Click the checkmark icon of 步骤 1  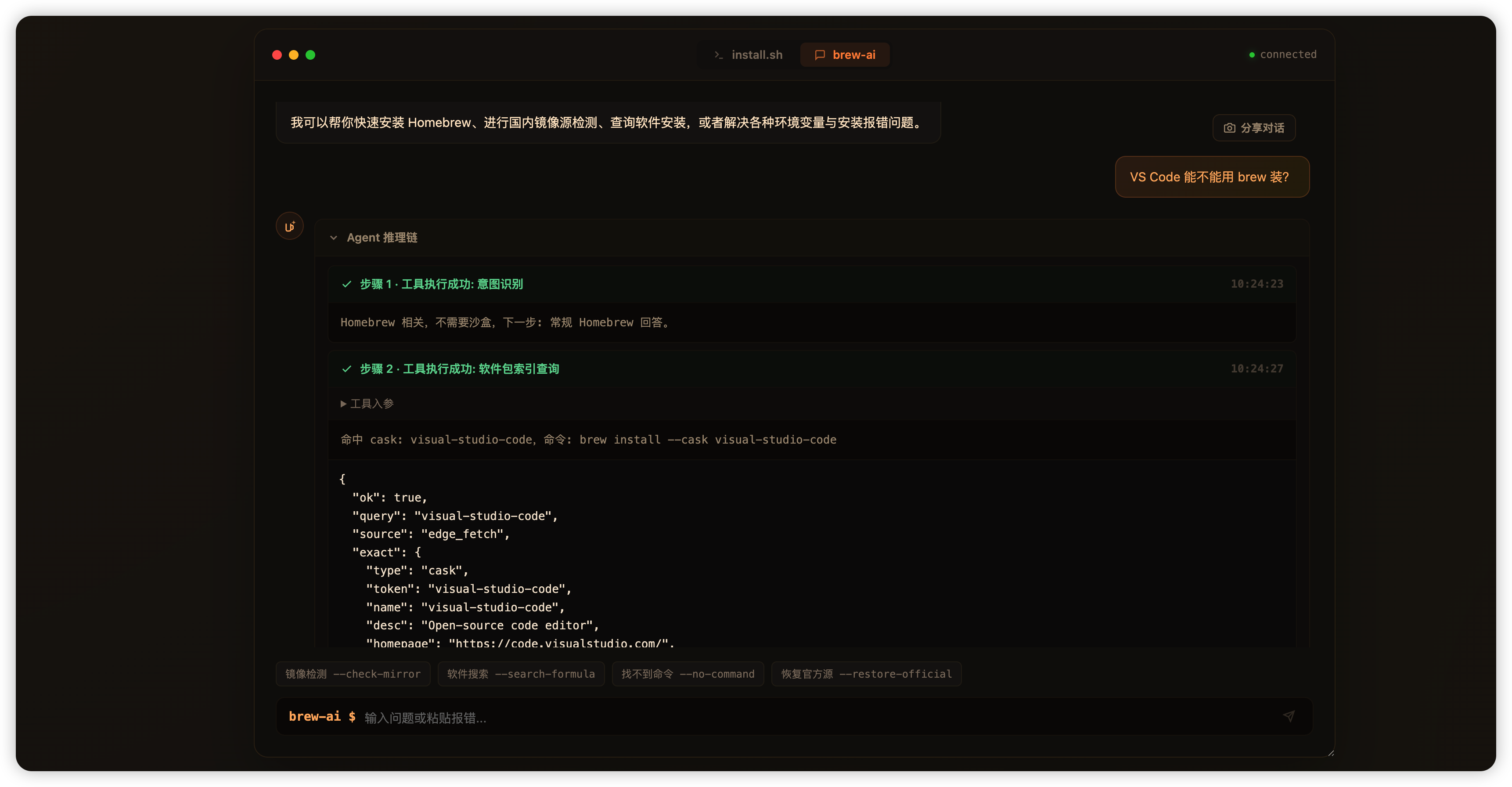click(x=346, y=284)
